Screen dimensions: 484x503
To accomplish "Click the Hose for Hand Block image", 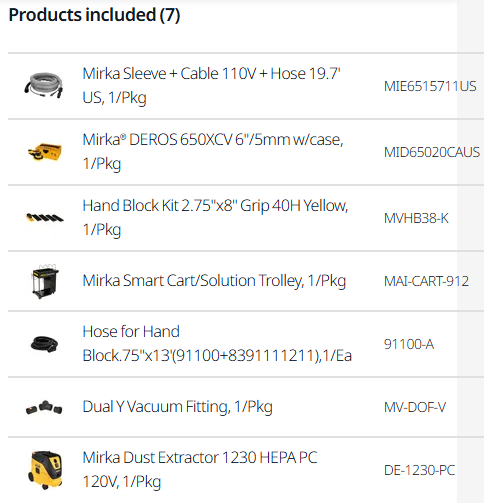I will [44, 344].
